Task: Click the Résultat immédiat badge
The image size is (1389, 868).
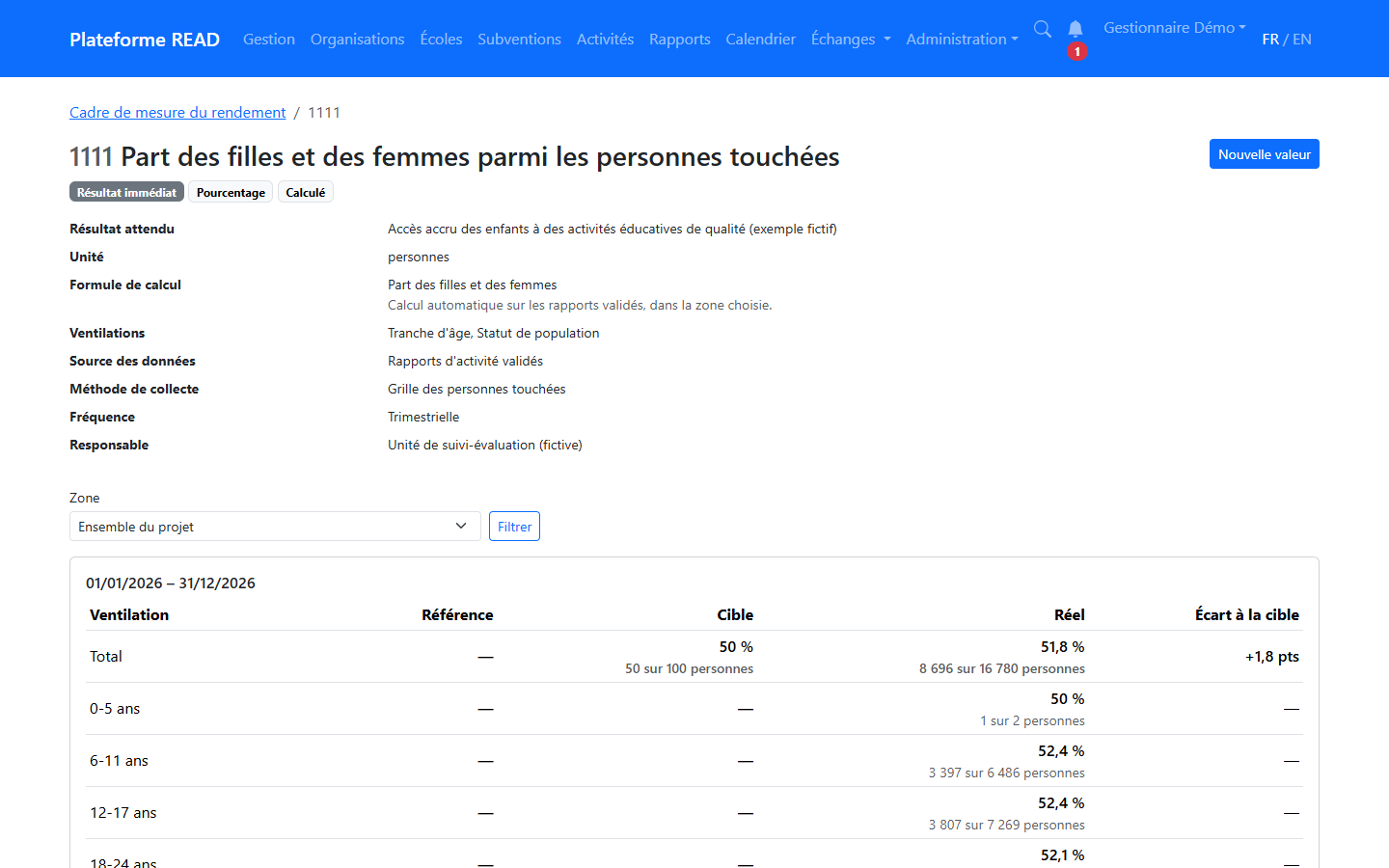Action: point(126,192)
